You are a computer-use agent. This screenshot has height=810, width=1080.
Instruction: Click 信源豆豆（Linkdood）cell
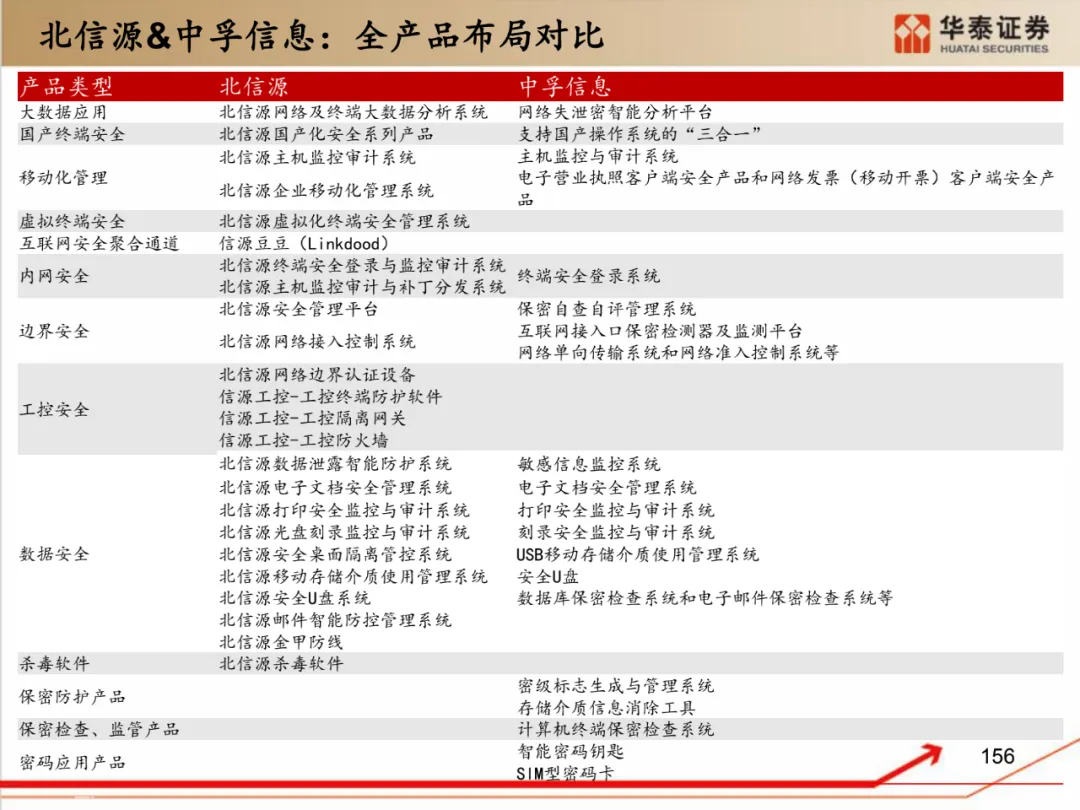tap(304, 244)
